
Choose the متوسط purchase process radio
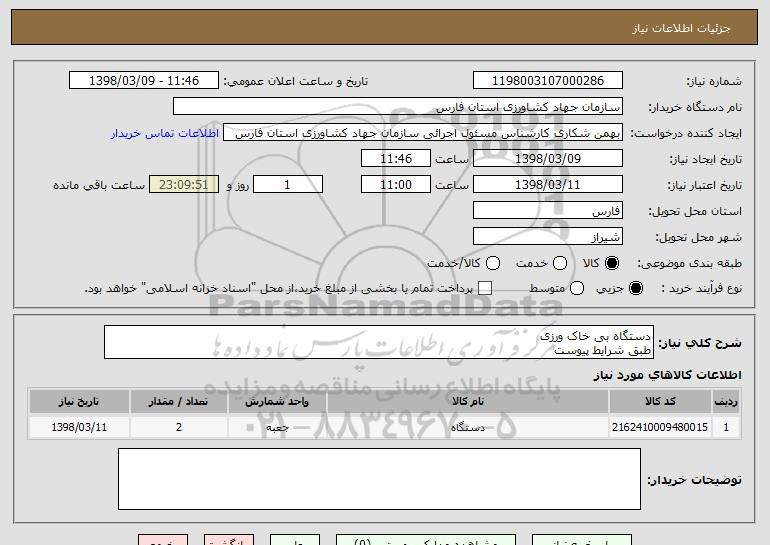tap(577, 288)
